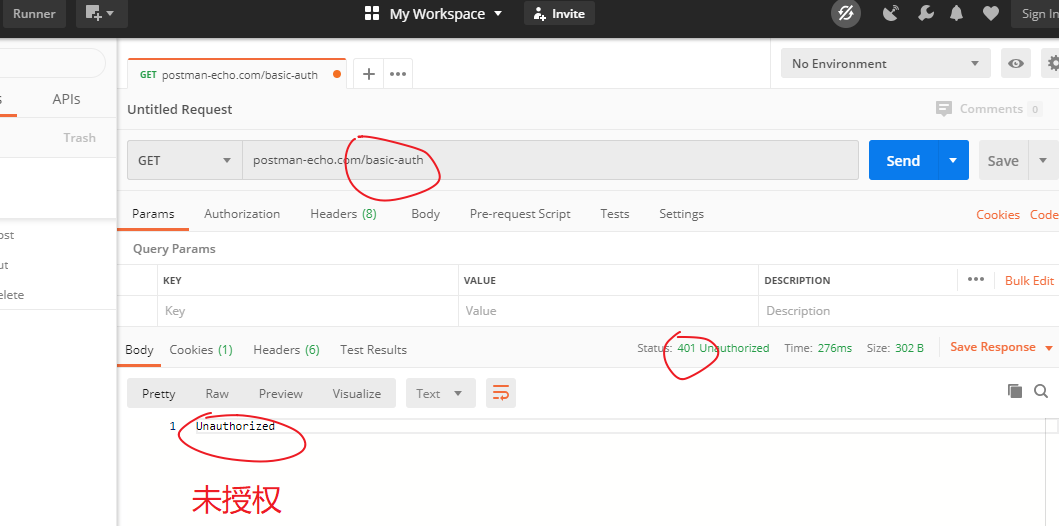Click the Invite button
This screenshot has width=1059, height=526.
[x=559, y=14]
